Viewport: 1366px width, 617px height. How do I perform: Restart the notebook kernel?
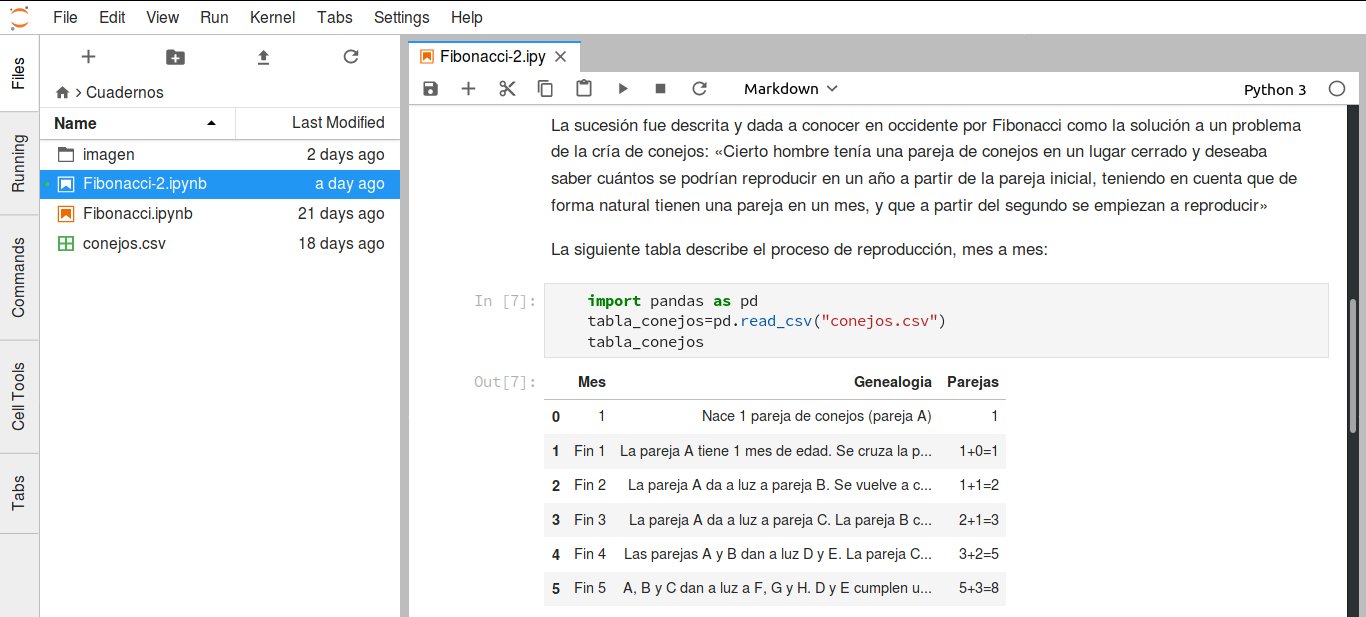699,88
